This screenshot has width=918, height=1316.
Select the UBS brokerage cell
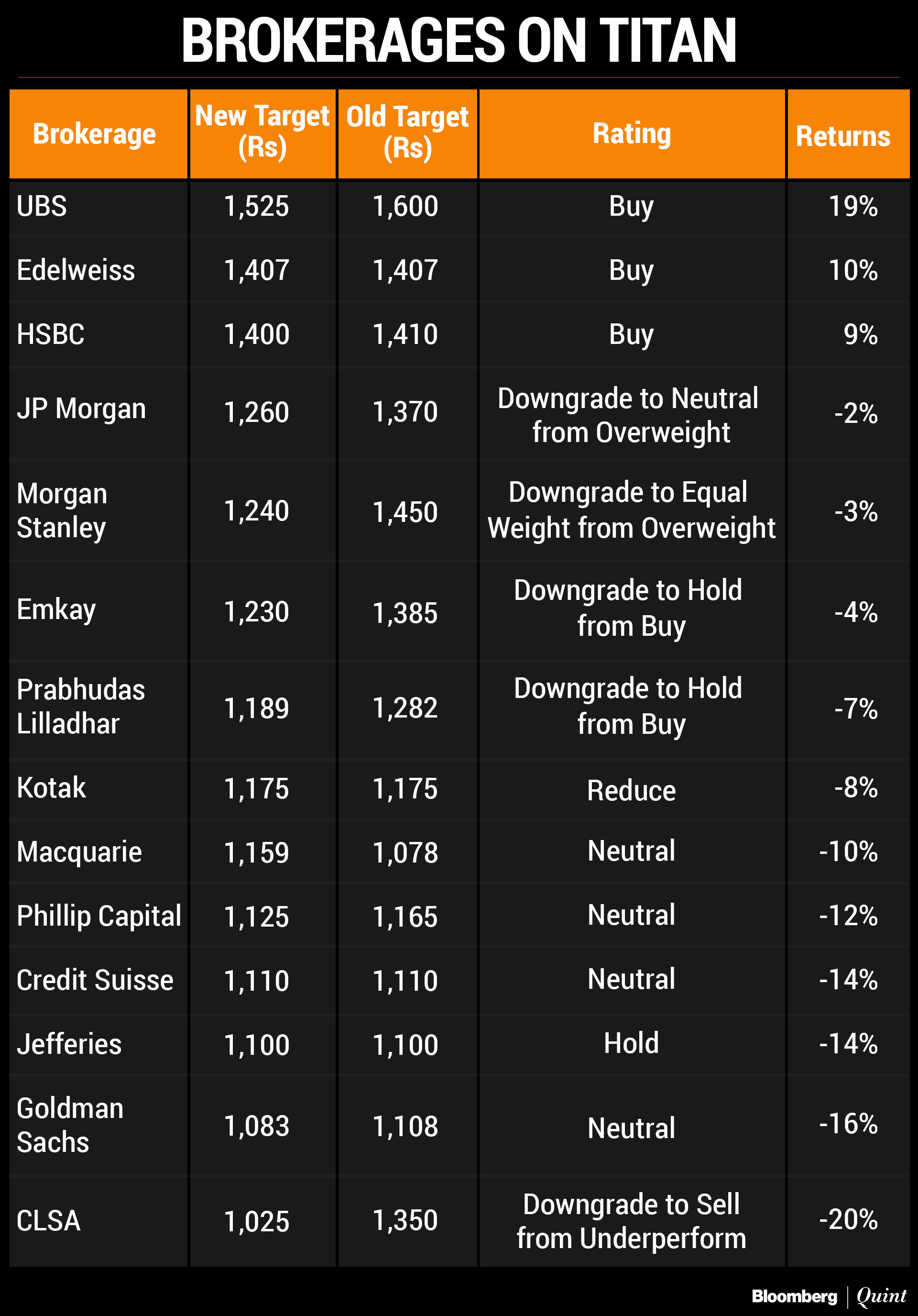coord(42,206)
